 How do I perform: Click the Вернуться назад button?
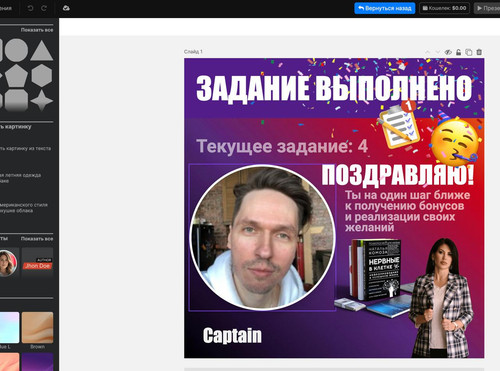point(385,8)
